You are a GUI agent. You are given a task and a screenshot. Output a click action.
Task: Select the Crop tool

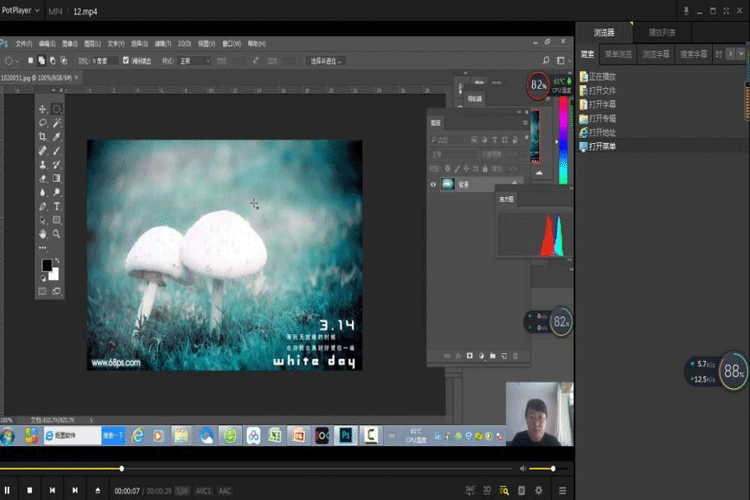pyautogui.click(x=42, y=137)
